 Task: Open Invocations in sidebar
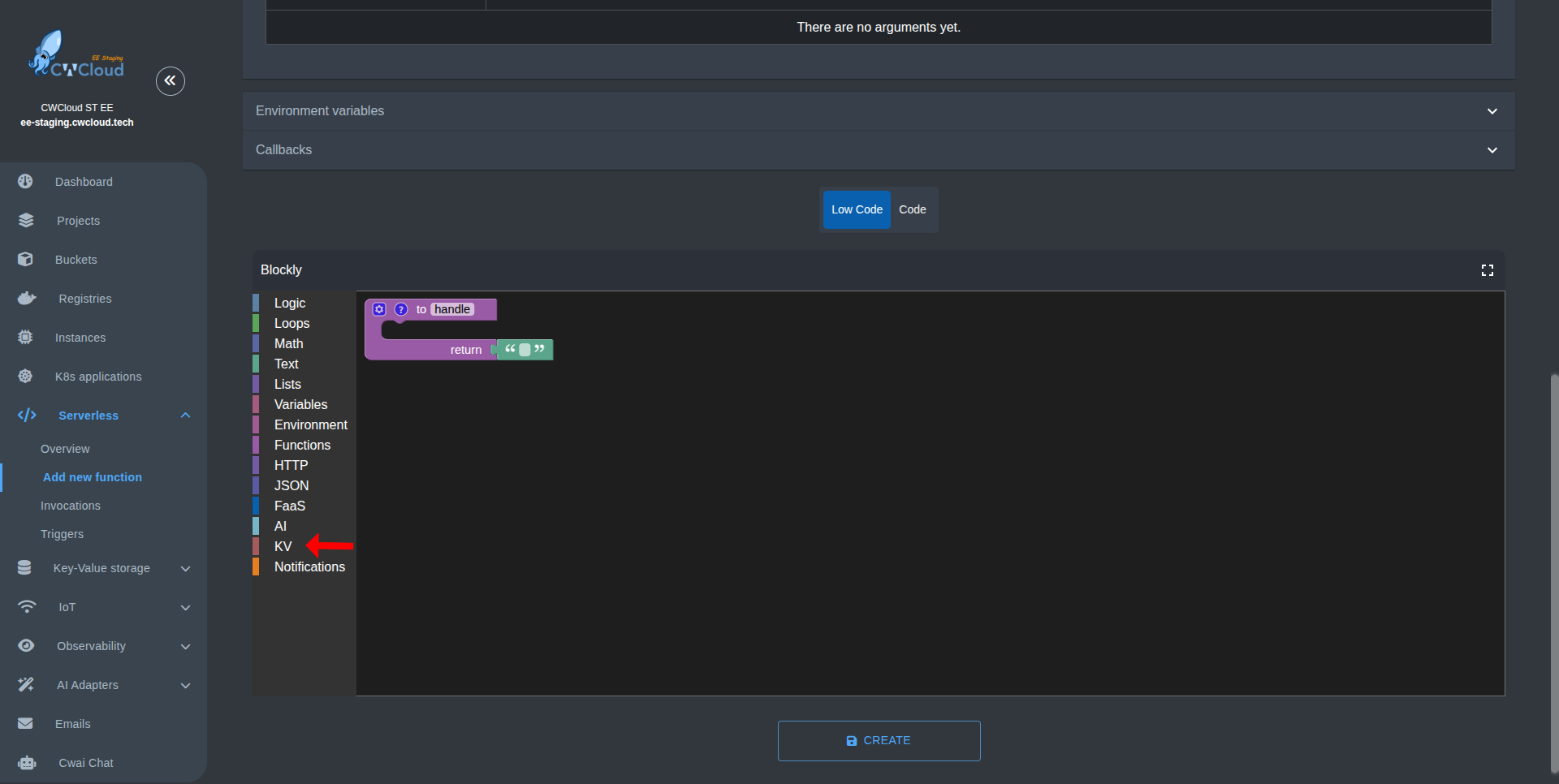[71, 506]
